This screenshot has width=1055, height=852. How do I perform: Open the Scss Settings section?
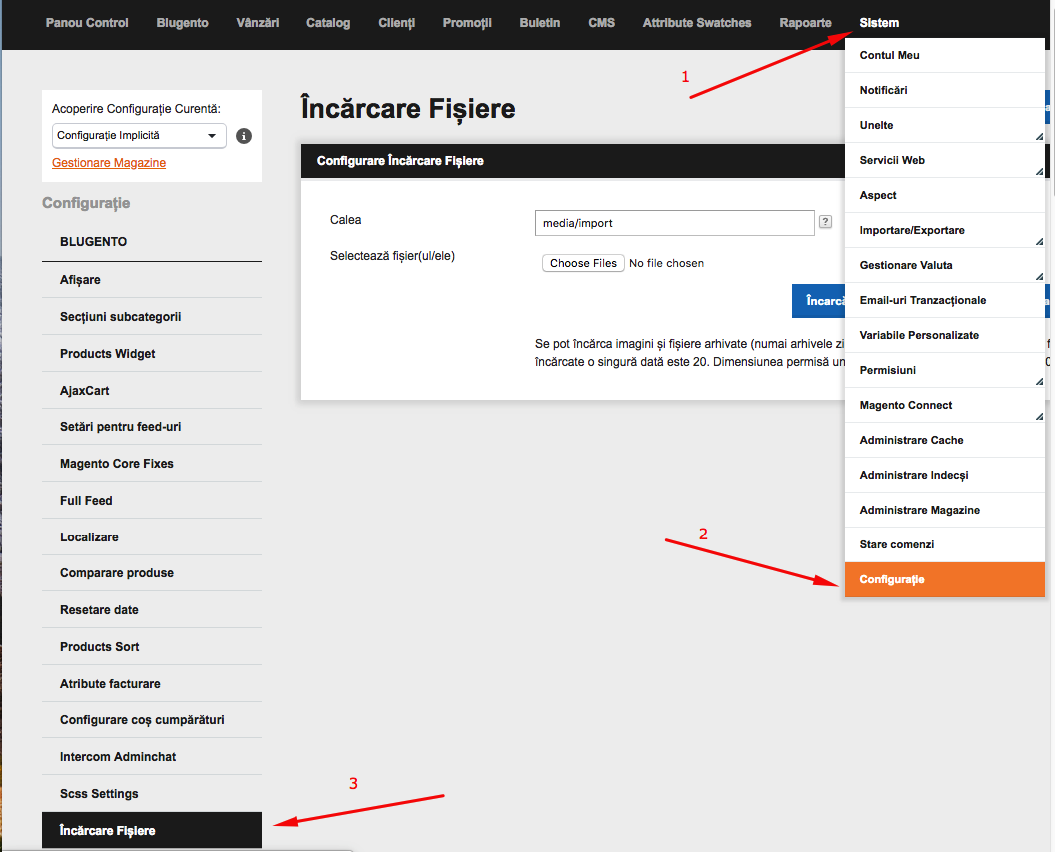pos(151,794)
